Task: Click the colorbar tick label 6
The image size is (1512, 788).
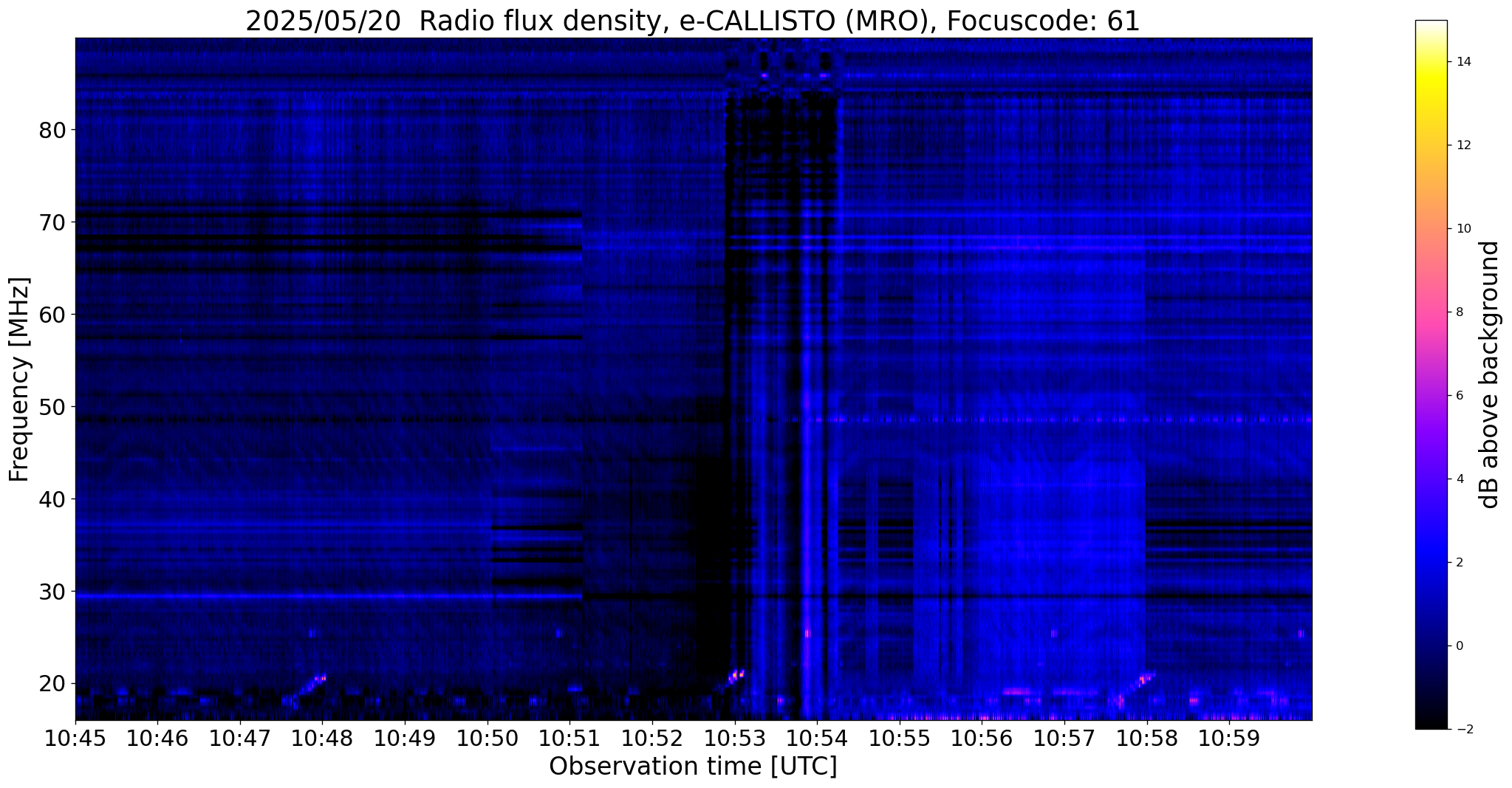Action: [x=1459, y=396]
